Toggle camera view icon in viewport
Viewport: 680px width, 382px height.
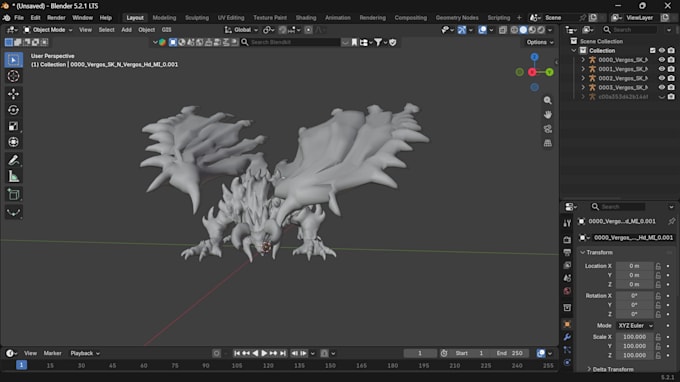coord(547,129)
